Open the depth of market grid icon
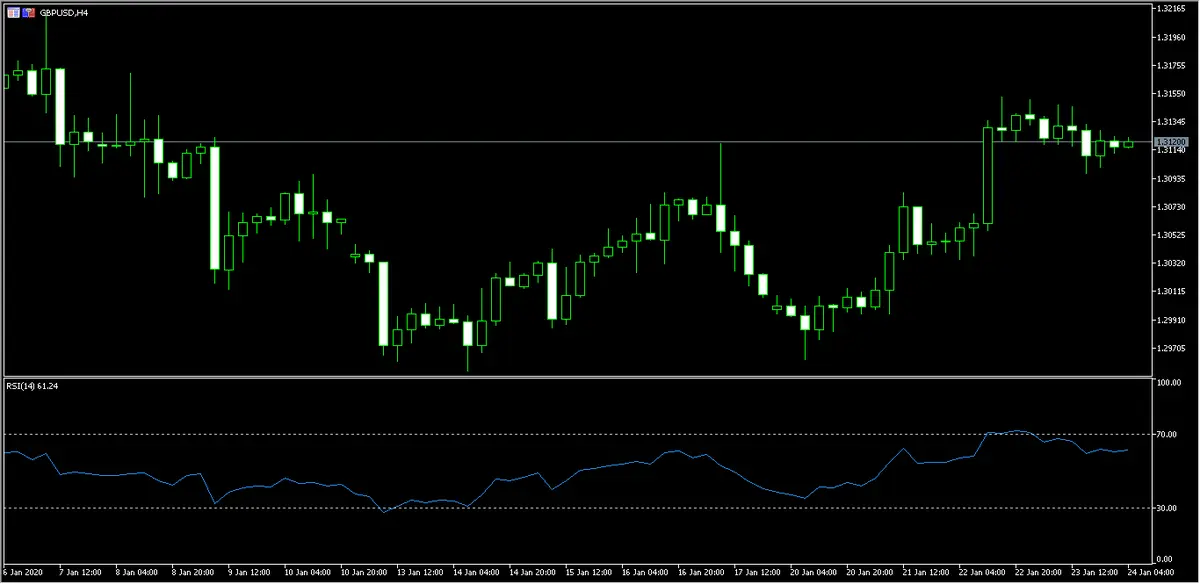The height and width of the screenshot is (584, 1200). [x=13, y=12]
